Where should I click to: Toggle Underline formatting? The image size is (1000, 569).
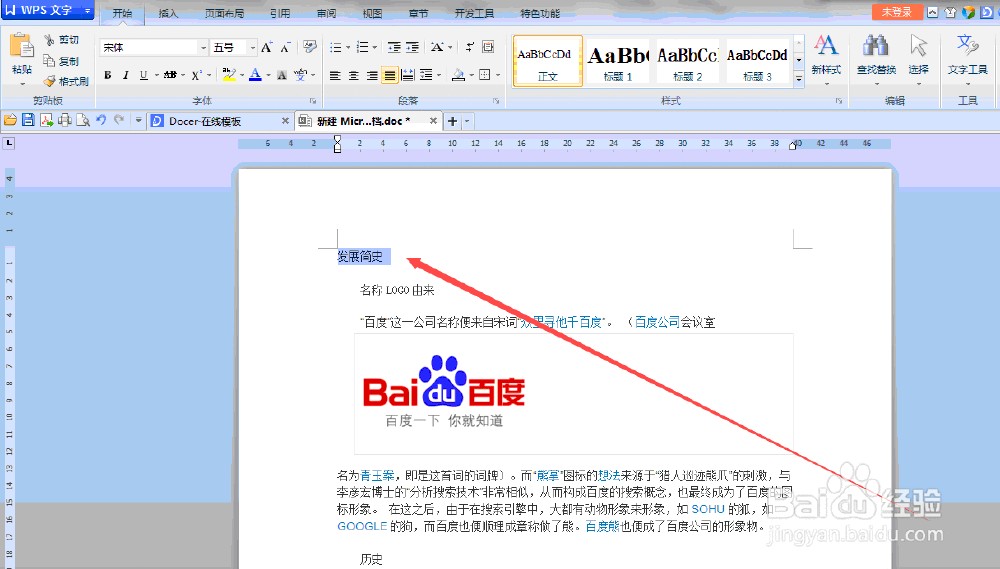[x=143, y=75]
